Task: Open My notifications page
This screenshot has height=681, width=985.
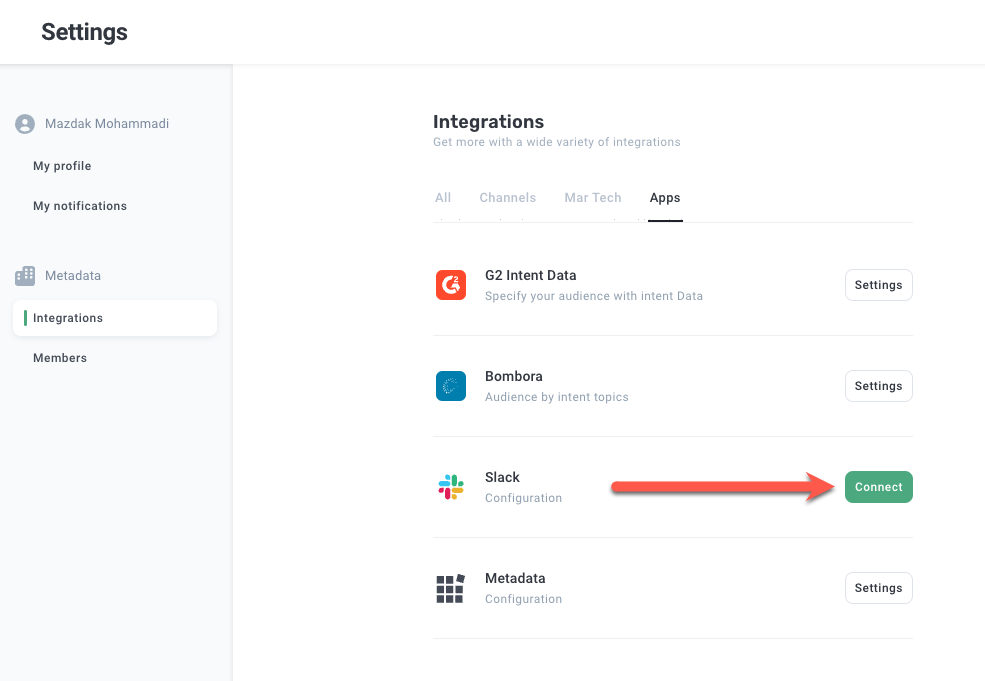Action: (80, 206)
